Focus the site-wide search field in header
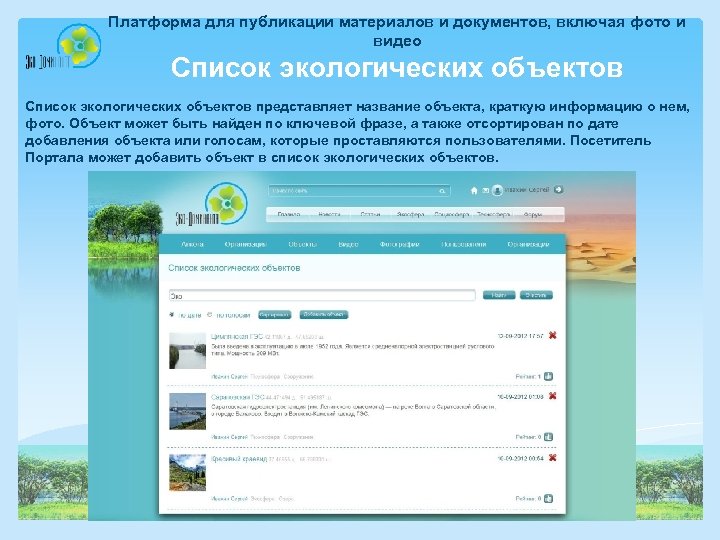720x540 pixels. click(359, 191)
